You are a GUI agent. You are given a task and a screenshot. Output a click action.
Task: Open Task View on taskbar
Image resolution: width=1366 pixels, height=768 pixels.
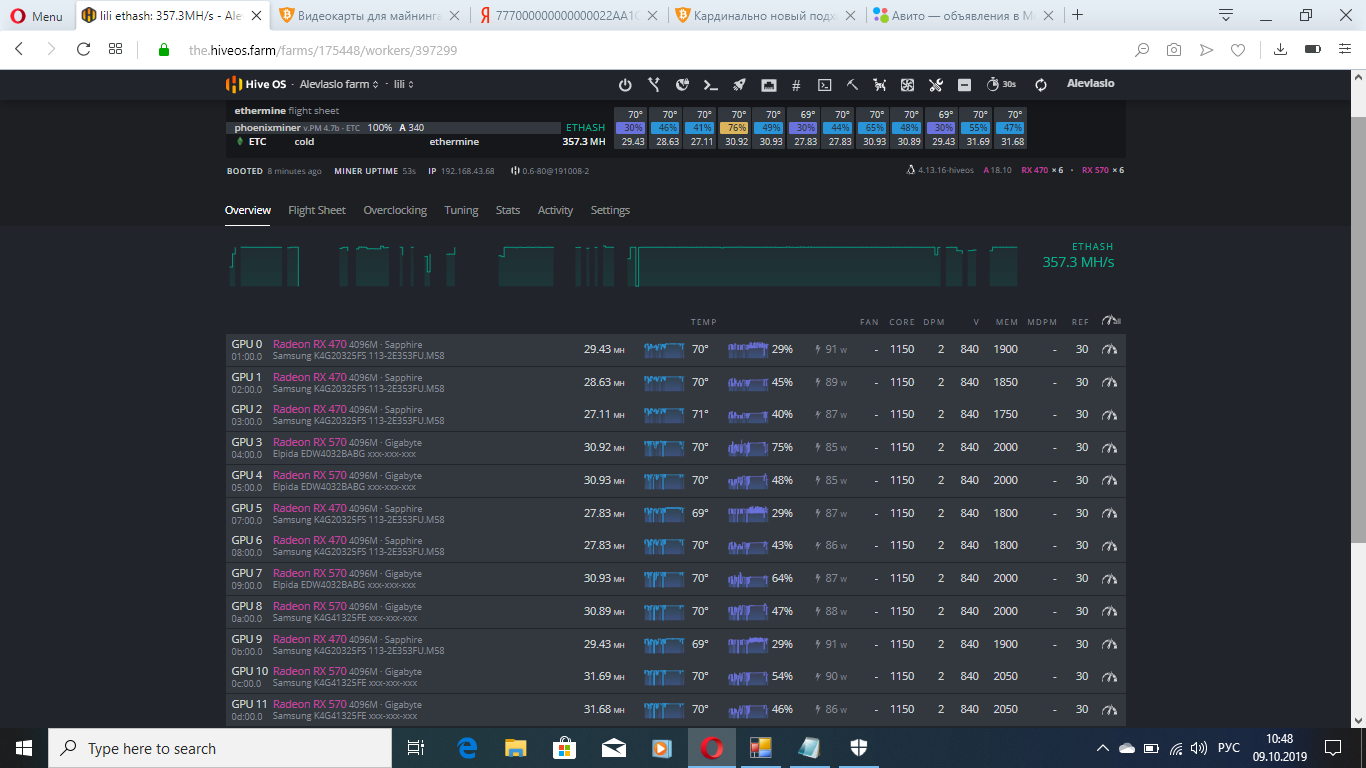click(416, 748)
